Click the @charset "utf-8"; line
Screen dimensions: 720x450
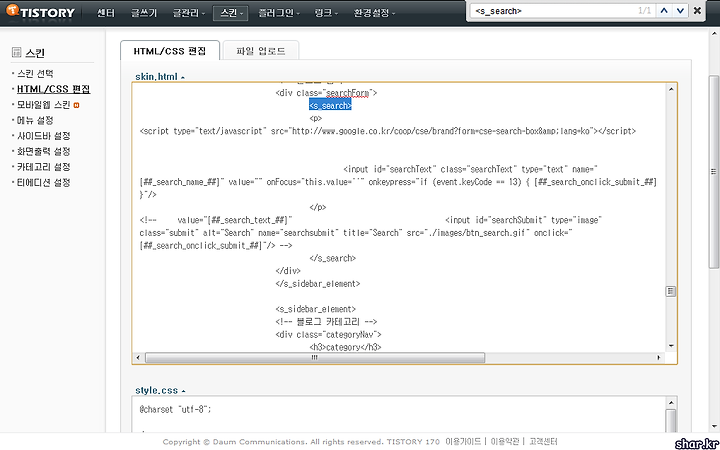(175, 409)
